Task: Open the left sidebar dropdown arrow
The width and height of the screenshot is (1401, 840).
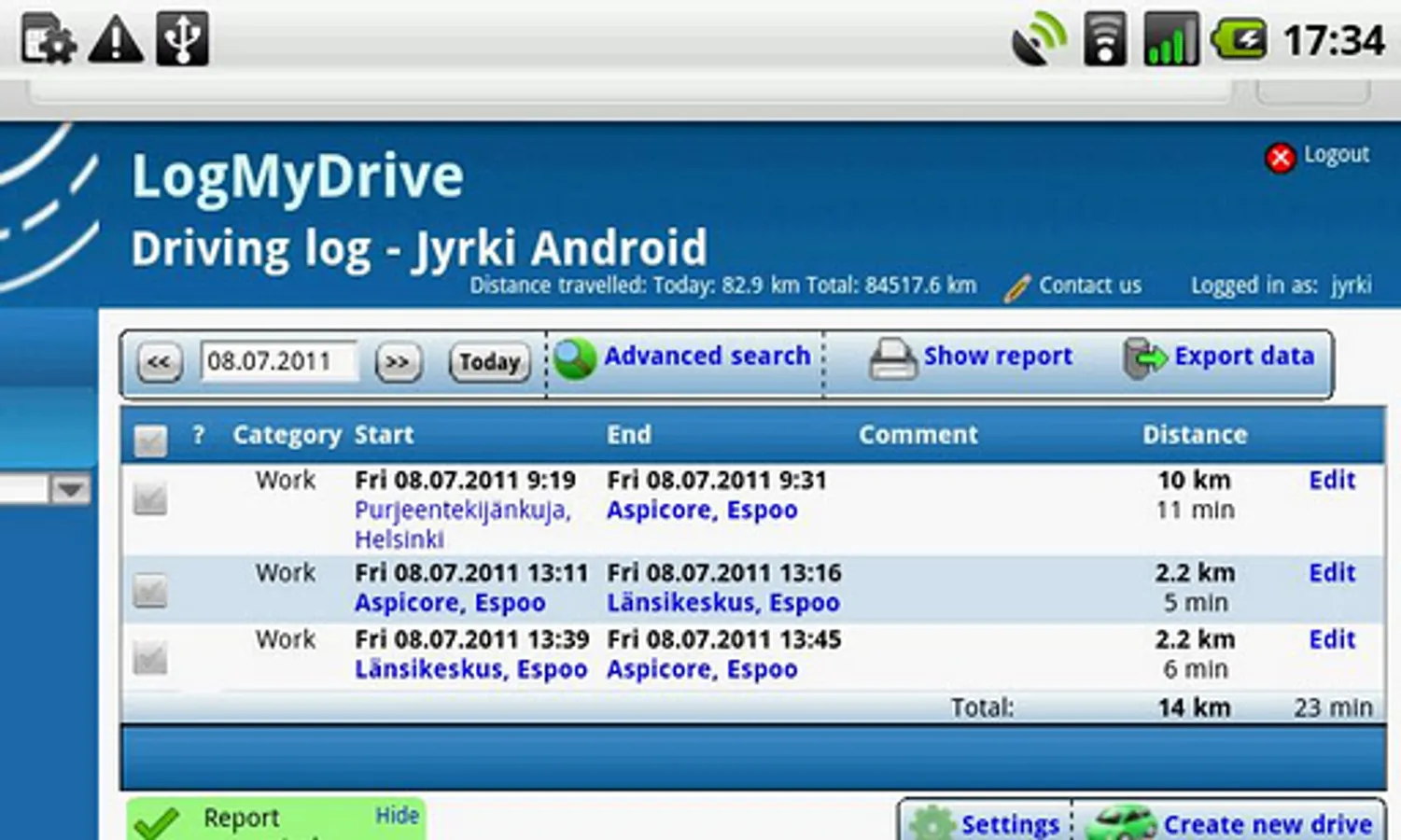Action: pyautogui.click(x=70, y=489)
